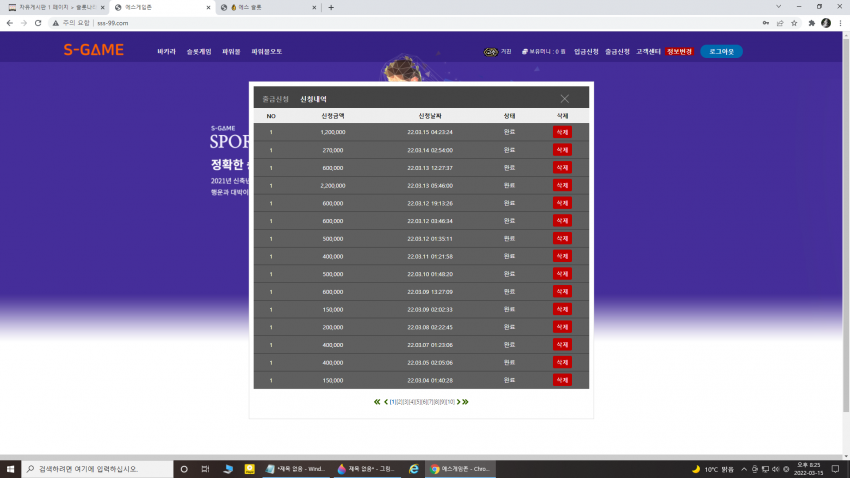Open the Chrome three-dot menu
Viewport: 850px width, 478px height.
tap(840, 23)
